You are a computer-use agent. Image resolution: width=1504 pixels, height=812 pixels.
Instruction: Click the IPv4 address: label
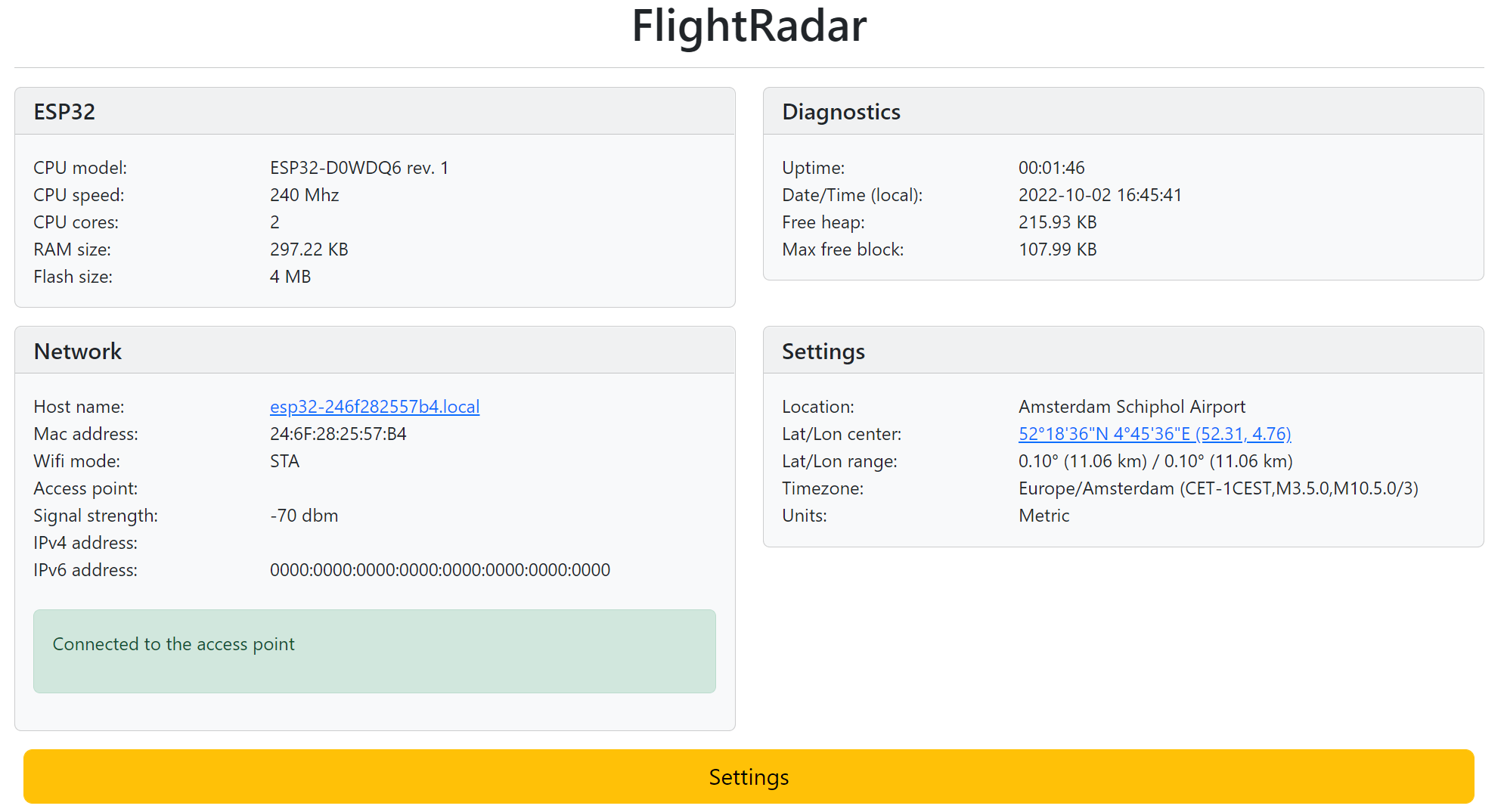[85, 543]
